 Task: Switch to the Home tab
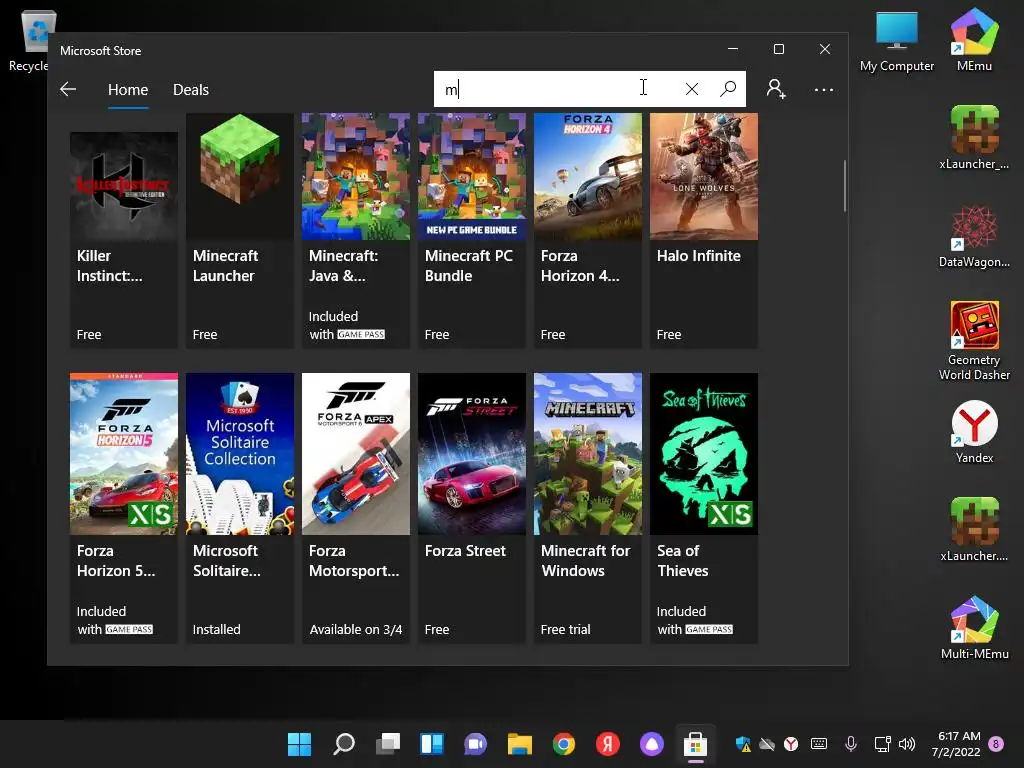128,89
